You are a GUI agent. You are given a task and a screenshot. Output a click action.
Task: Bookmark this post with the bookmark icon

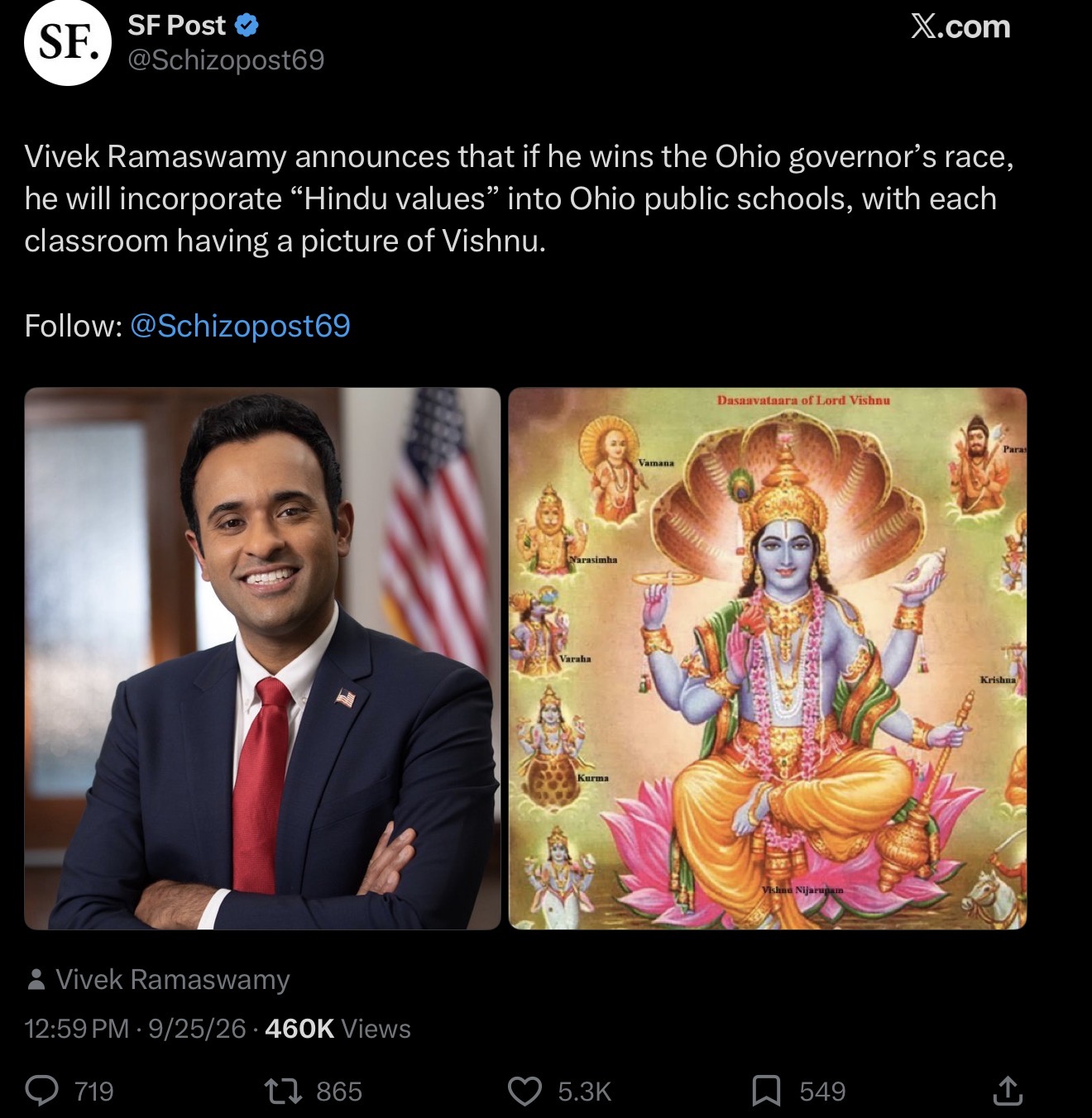pos(766,1091)
